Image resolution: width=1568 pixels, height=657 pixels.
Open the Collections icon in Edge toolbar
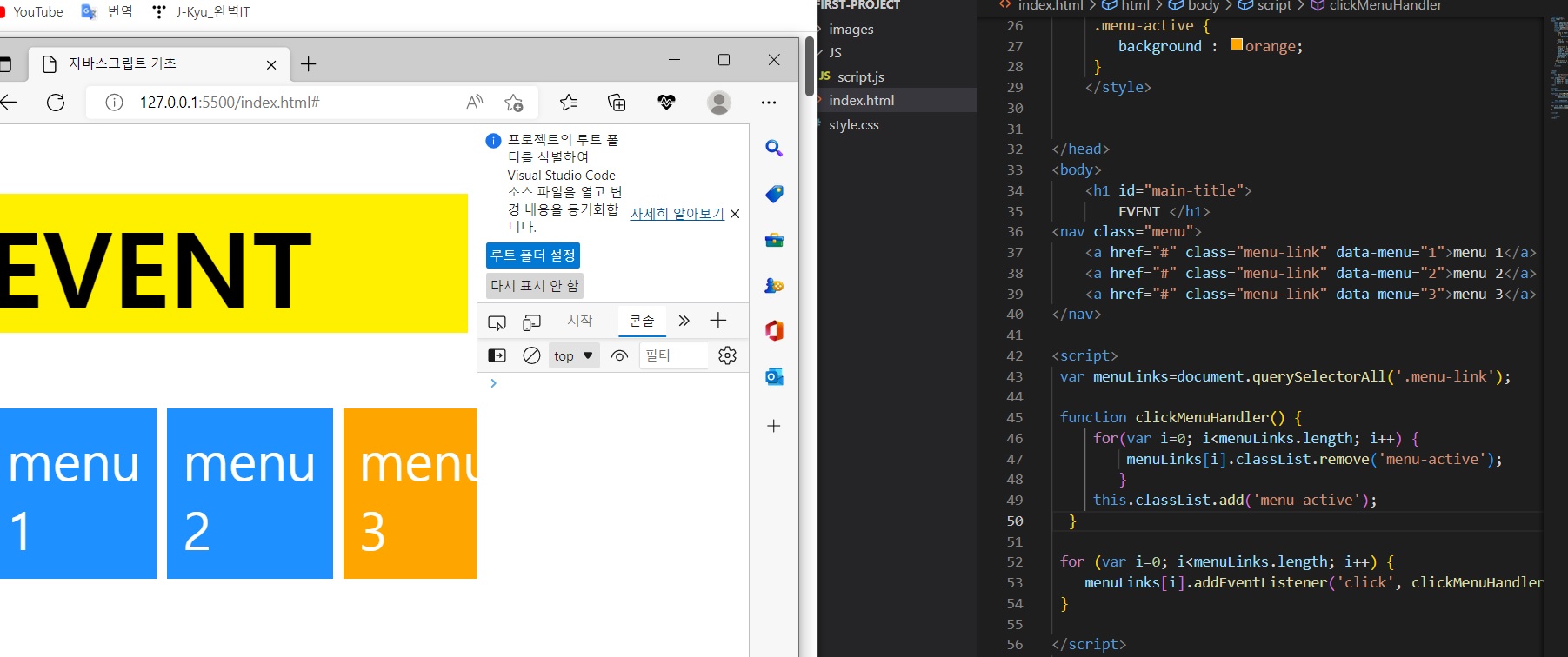[617, 103]
